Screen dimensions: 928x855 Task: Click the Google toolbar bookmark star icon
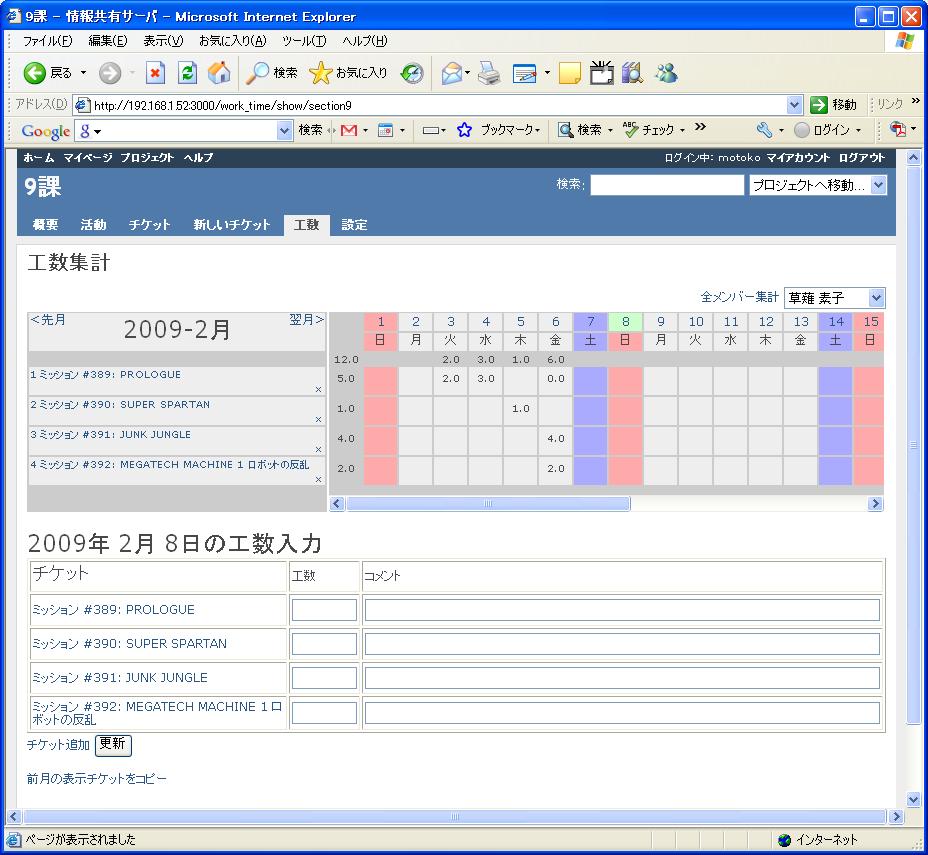tap(465, 130)
